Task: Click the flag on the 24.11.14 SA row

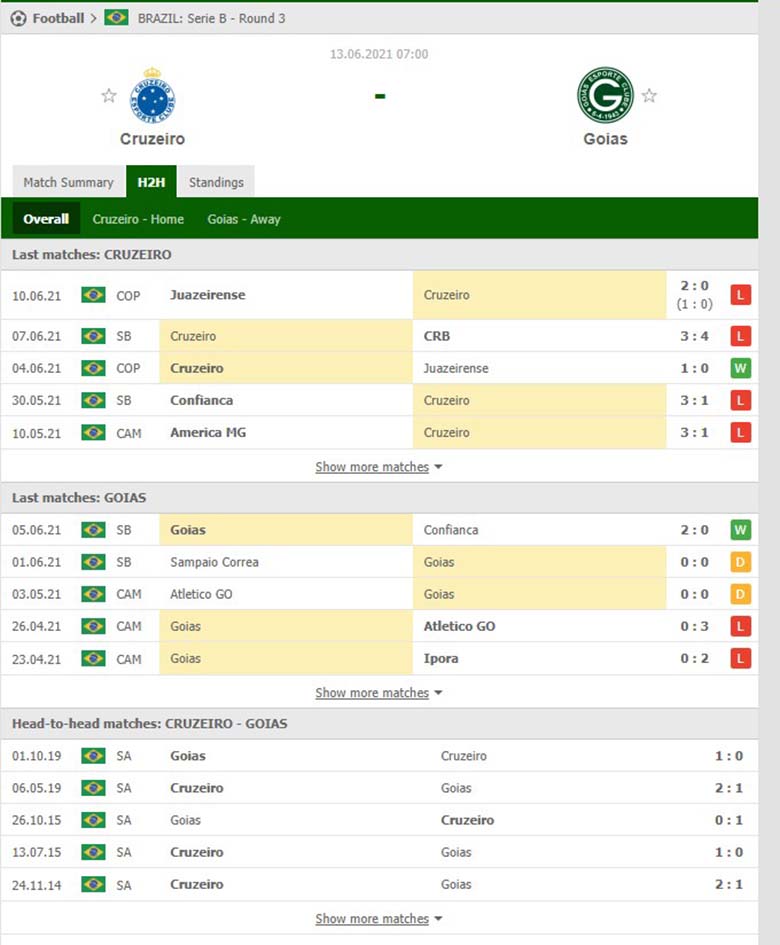Action: (93, 885)
